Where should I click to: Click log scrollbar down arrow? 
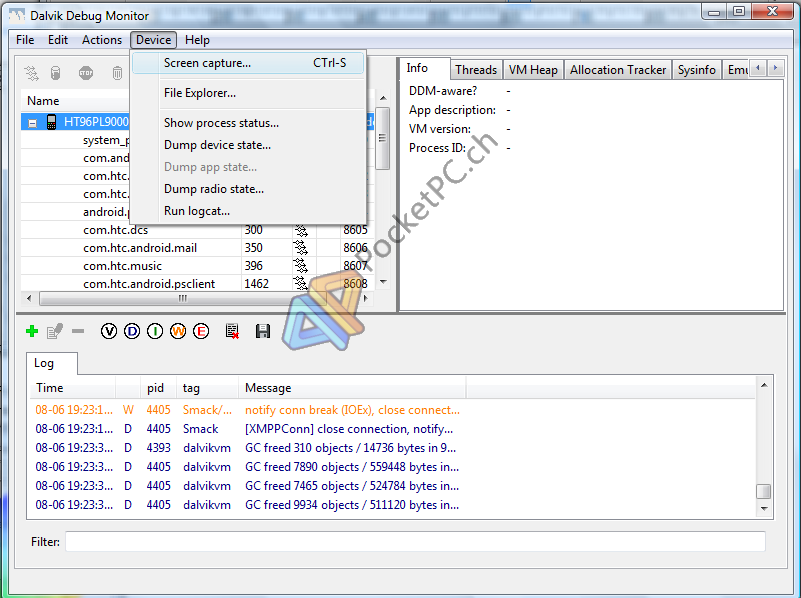pos(764,509)
